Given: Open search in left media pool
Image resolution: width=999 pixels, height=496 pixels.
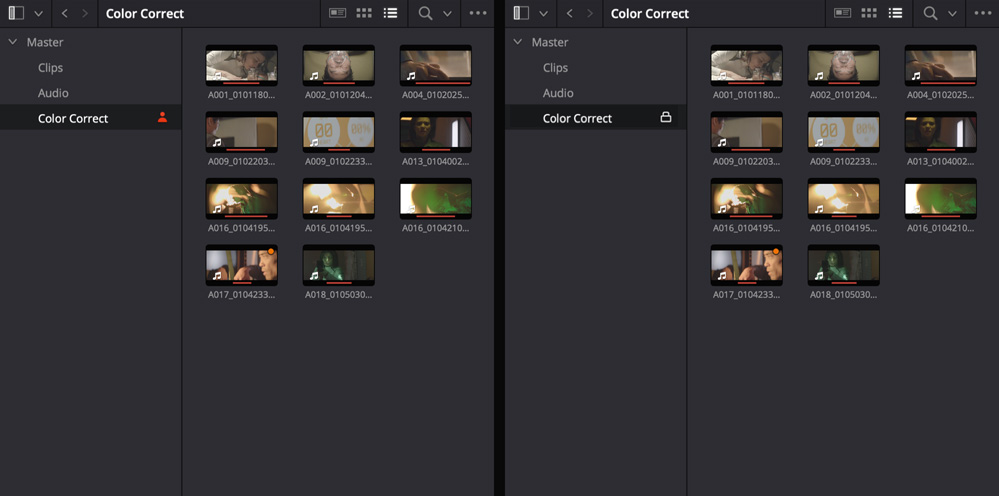Looking at the screenshot, I should pyautogui.click(x=426, y=13).
